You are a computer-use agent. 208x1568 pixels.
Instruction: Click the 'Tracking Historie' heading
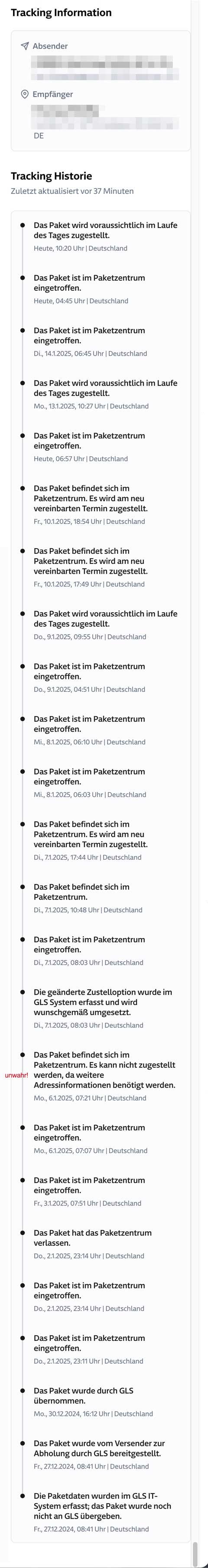point(51,176)
